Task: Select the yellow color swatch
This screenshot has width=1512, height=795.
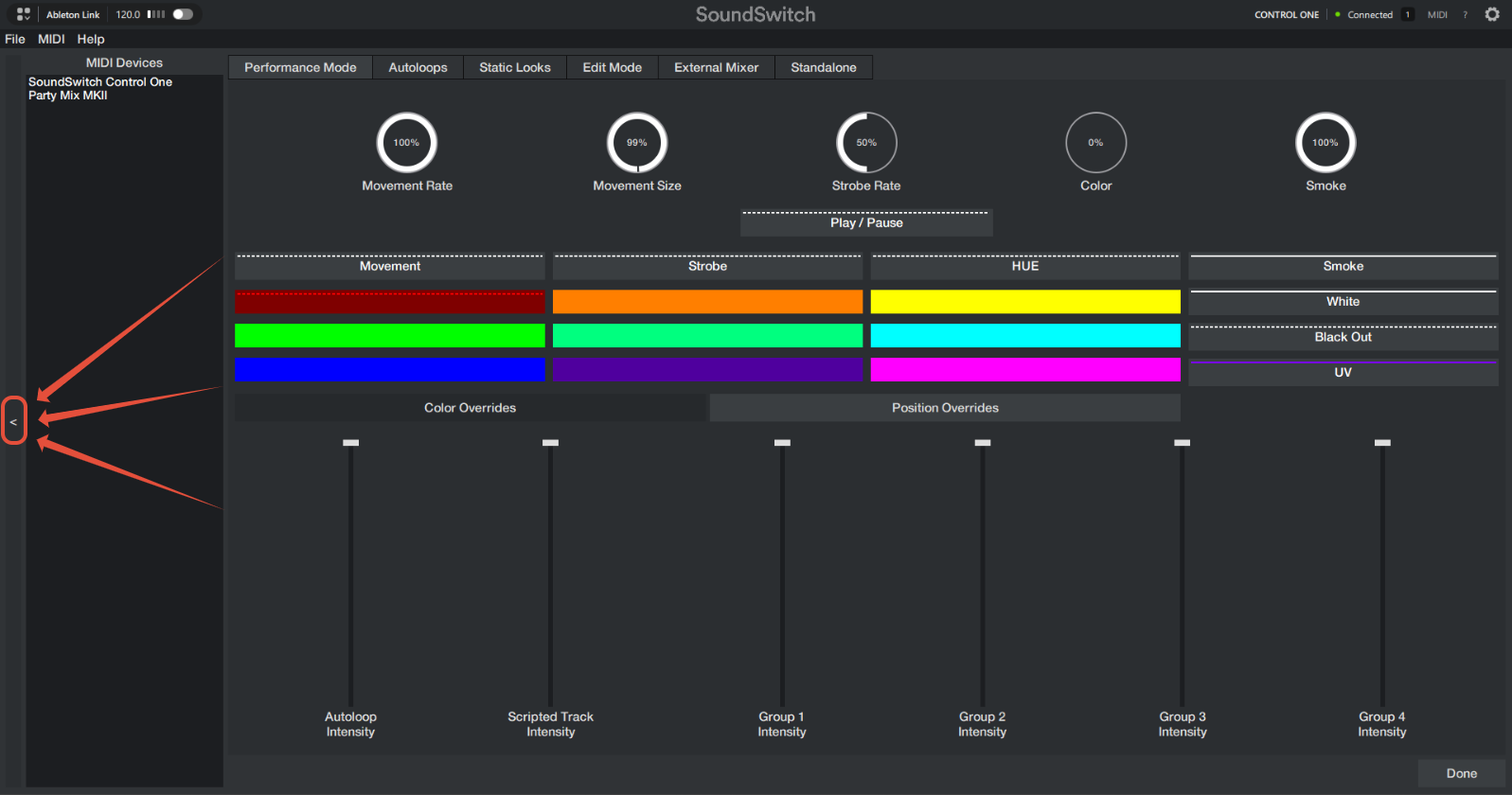Action: (x=1025, y=302)
